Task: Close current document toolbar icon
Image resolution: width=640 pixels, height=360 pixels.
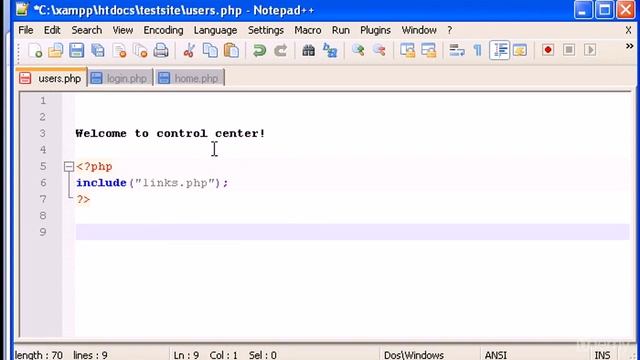Action: point(119,51)
